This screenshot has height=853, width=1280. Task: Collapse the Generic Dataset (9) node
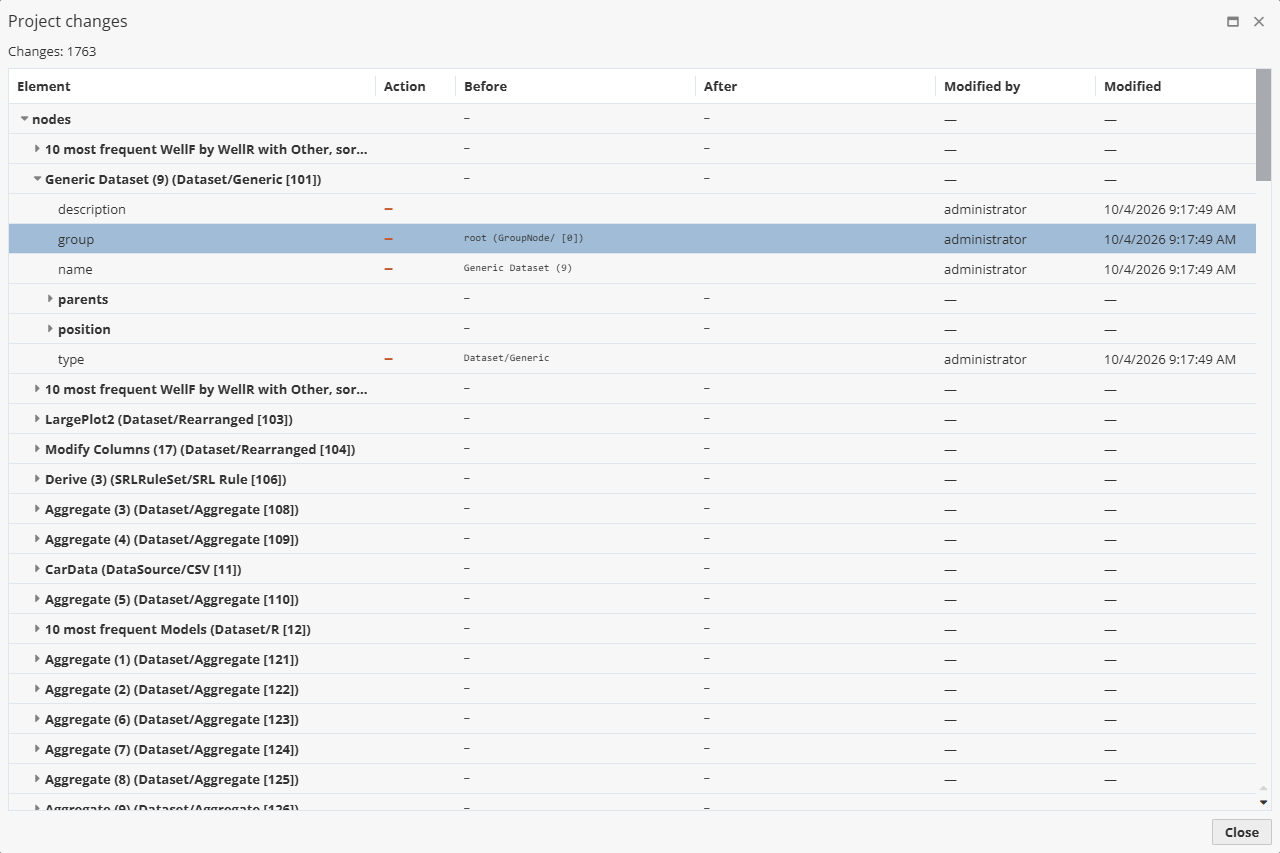37,179
